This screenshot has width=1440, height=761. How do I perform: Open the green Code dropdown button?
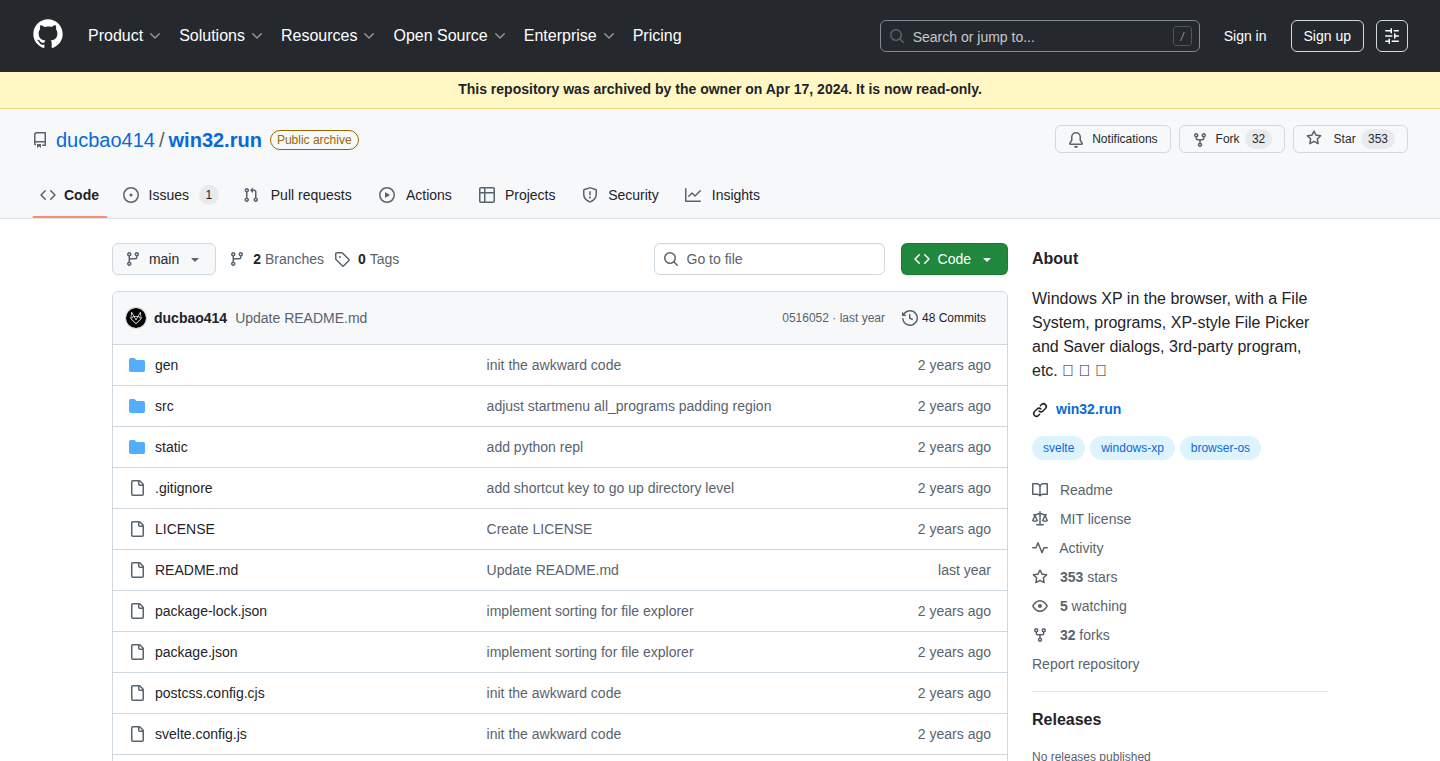point(954,259)
